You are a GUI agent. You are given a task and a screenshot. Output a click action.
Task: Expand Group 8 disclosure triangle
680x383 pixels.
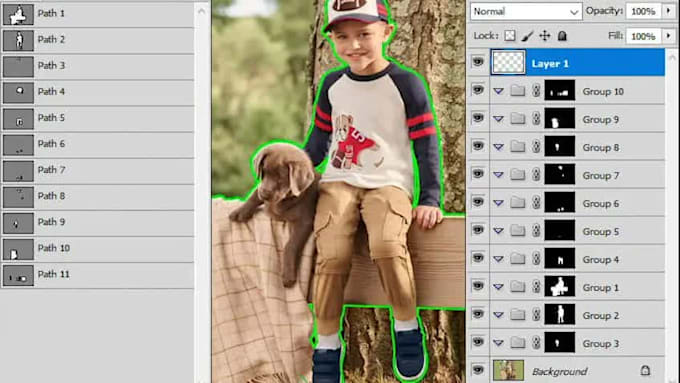click(x=499, y=147)
